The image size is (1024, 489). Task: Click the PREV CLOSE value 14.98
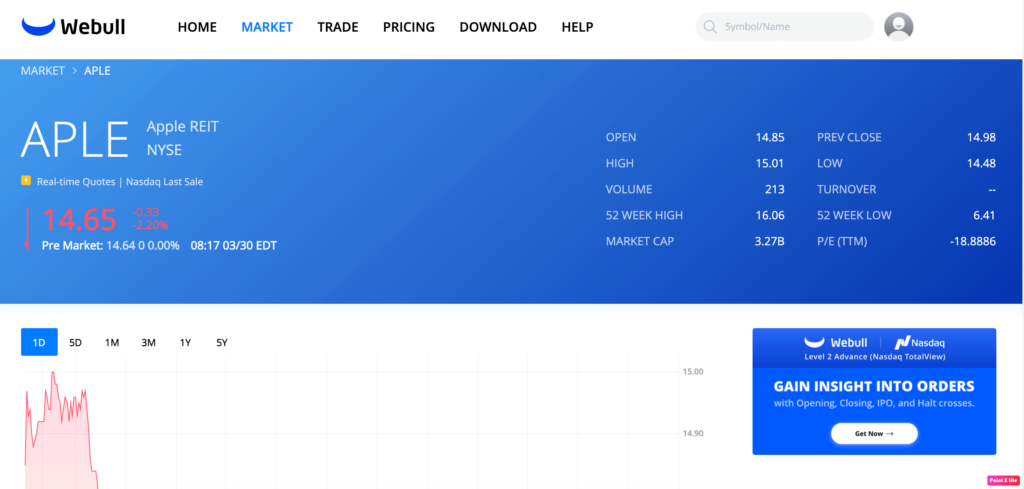982,138
